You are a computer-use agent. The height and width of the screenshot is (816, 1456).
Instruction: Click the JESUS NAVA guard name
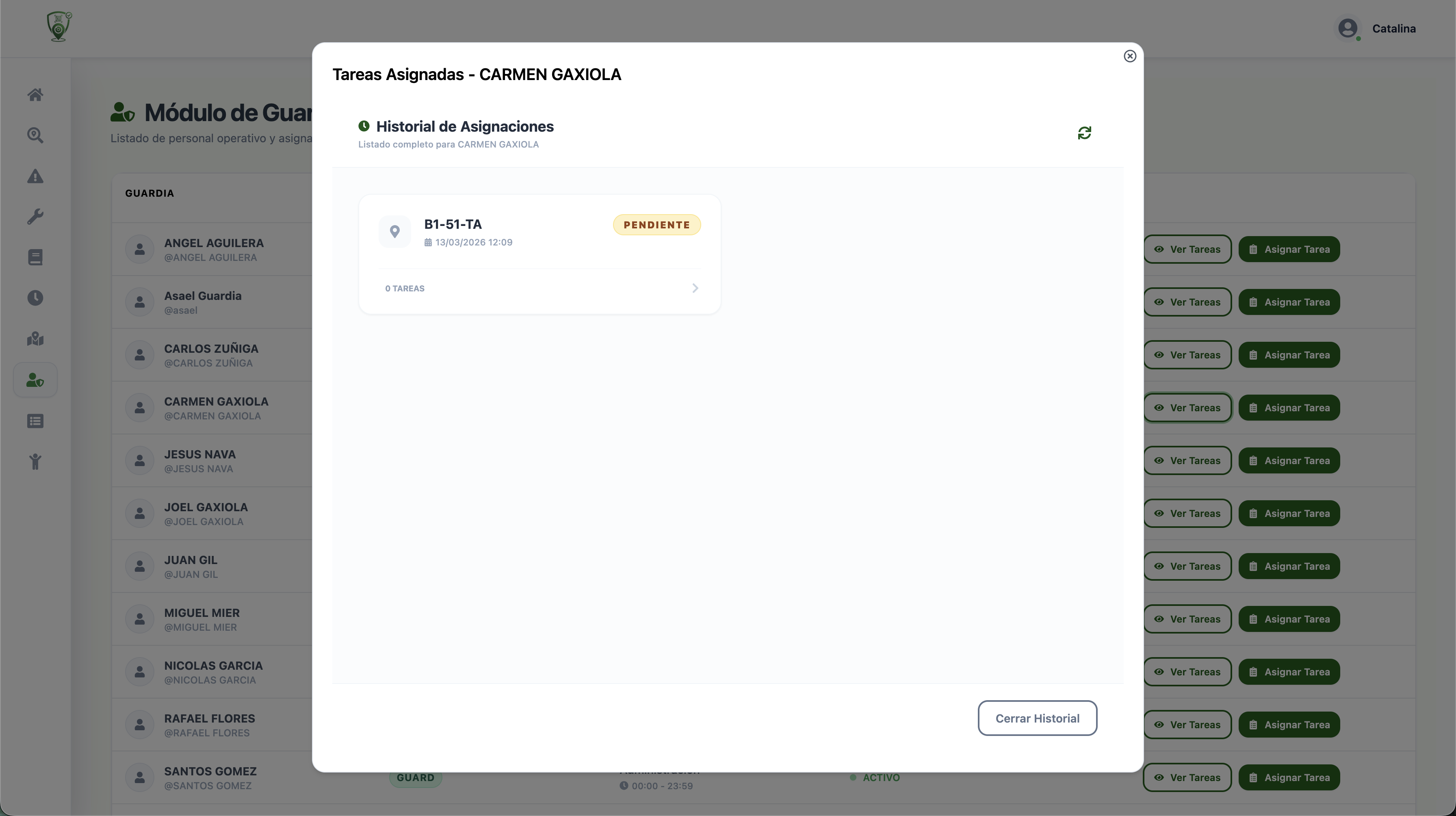pyautogui.click(x=200, y=454)
